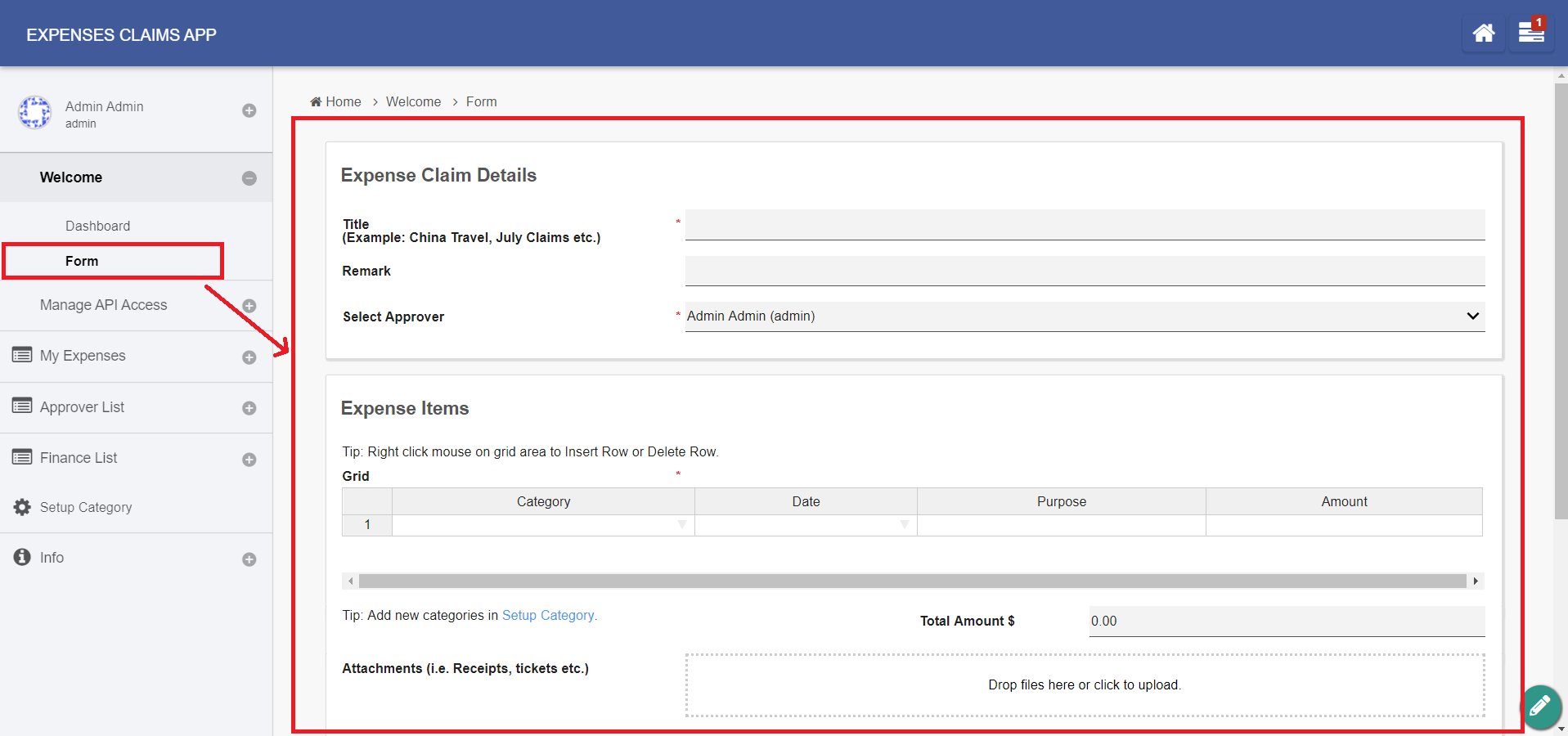Click the home icon in top bar
1568x736 pixels.
(x=1483, y=34)
